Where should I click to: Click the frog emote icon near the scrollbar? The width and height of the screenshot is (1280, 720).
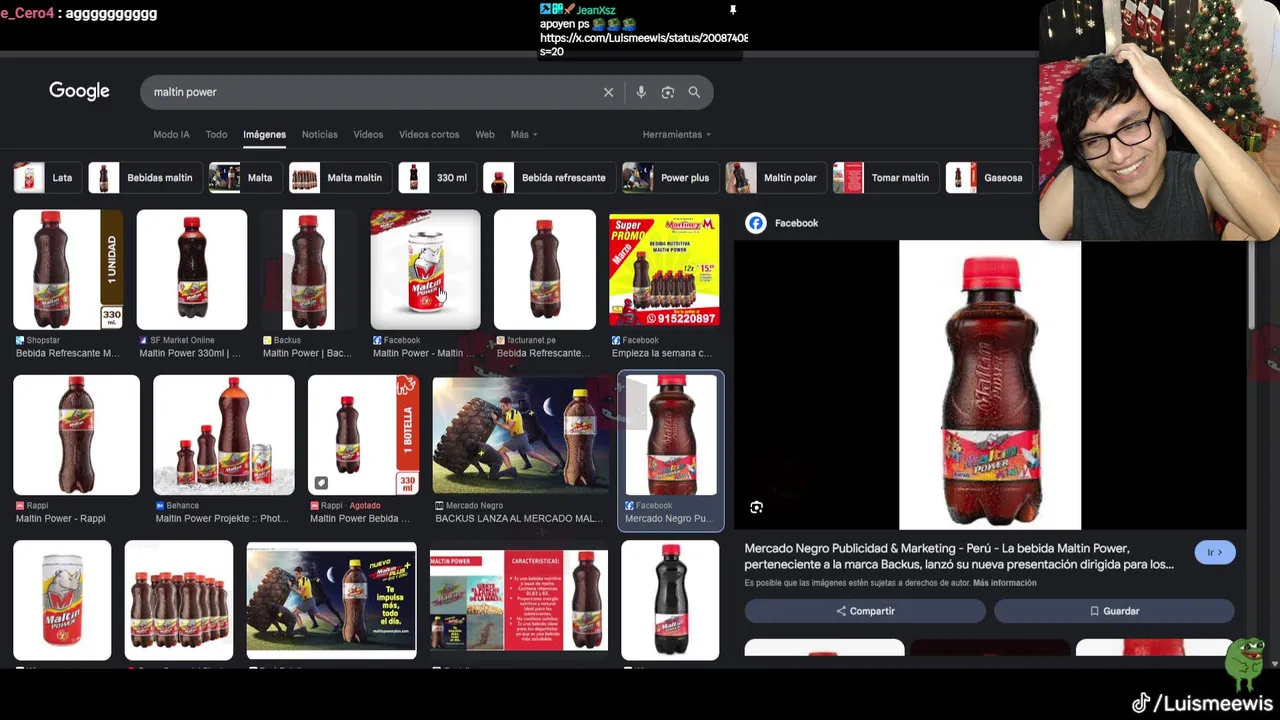(1245, 665)
